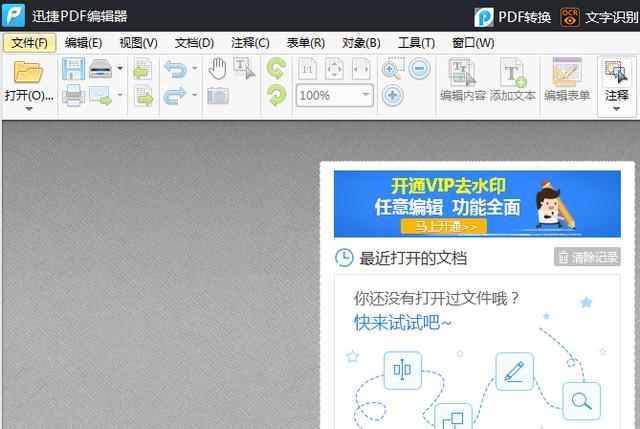Click the Open file folder icon
The image size is (640, 429).
[x=28, y=72]
